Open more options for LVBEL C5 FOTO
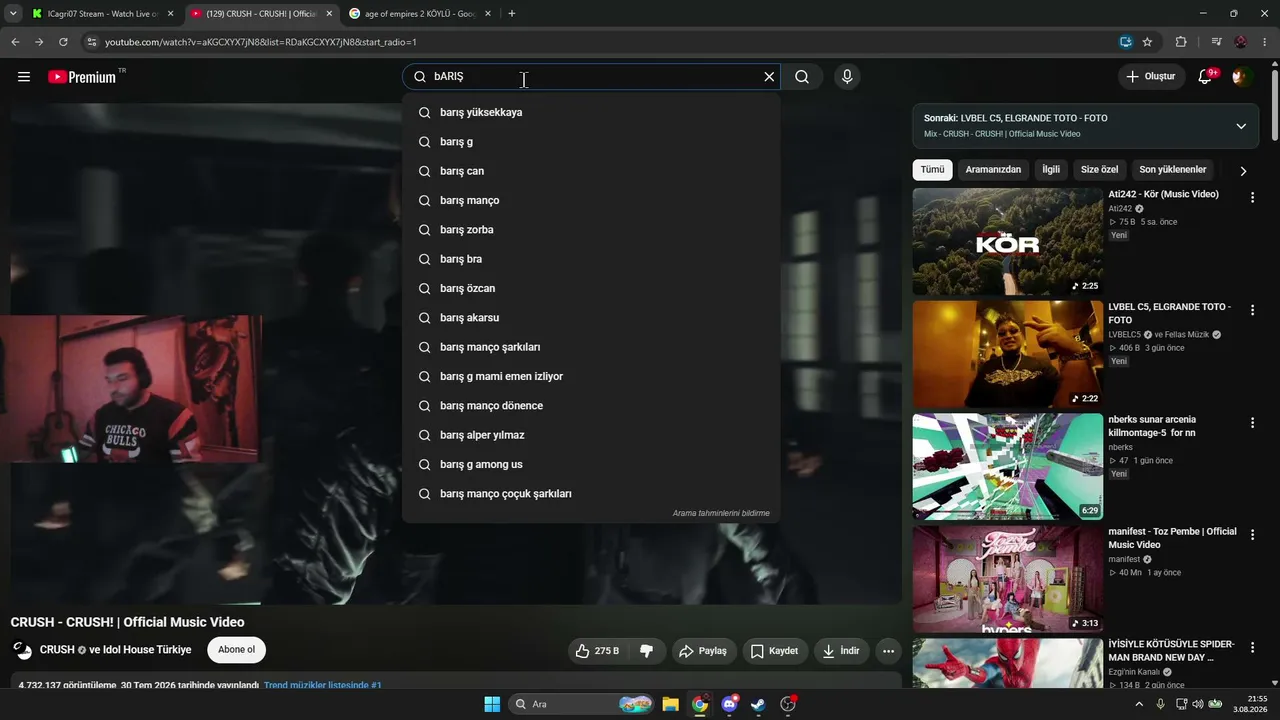The width and height of the screenshot is (1280, 720). (x=1252, y=311)
